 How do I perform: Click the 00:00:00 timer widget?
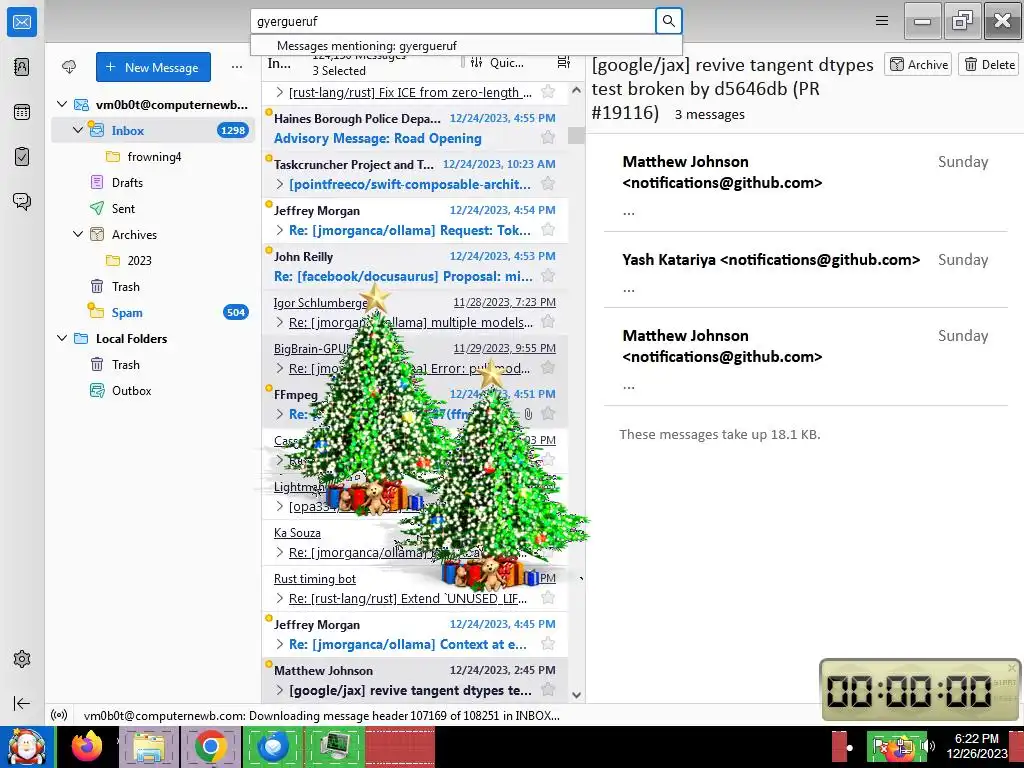tap(920, 690)
